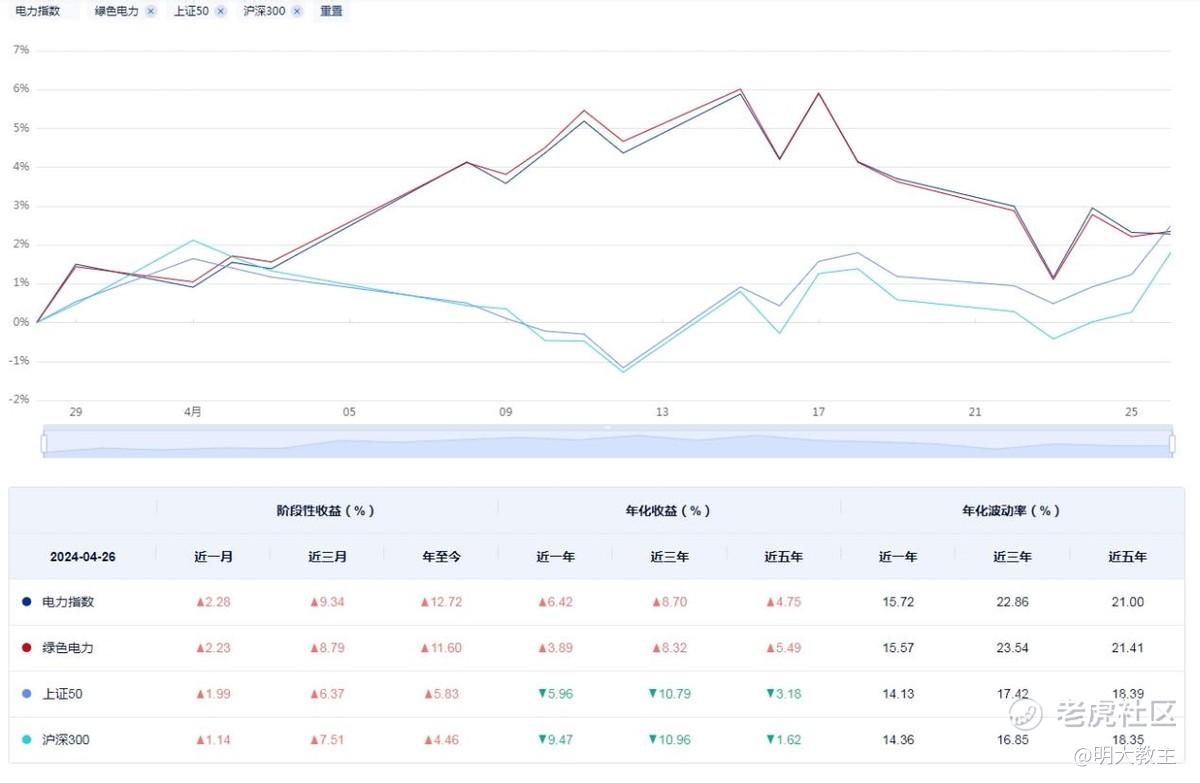Click the 年至今 column header

click(x=441, y=556)
